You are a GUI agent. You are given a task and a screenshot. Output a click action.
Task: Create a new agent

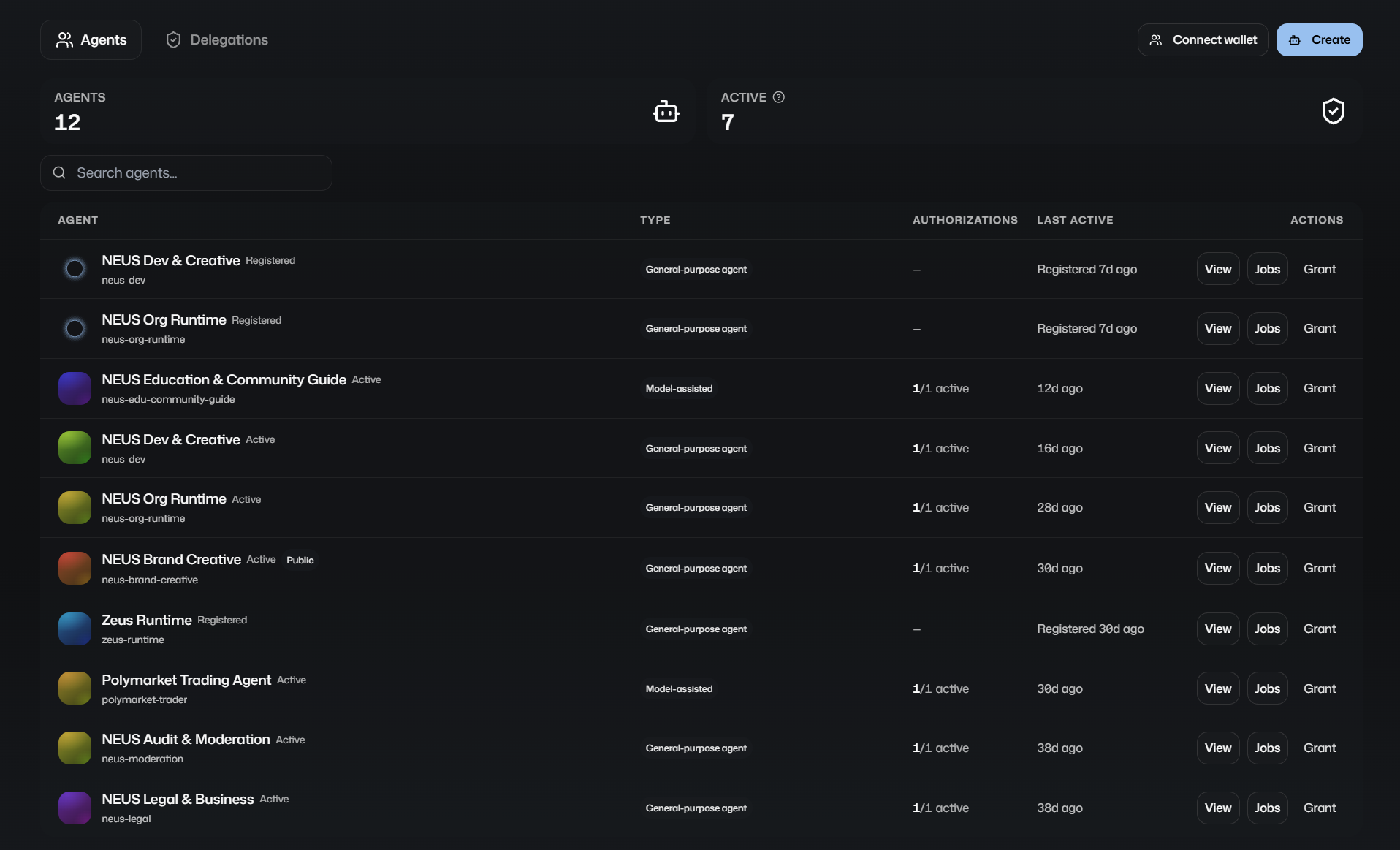tap(1319, 39)
